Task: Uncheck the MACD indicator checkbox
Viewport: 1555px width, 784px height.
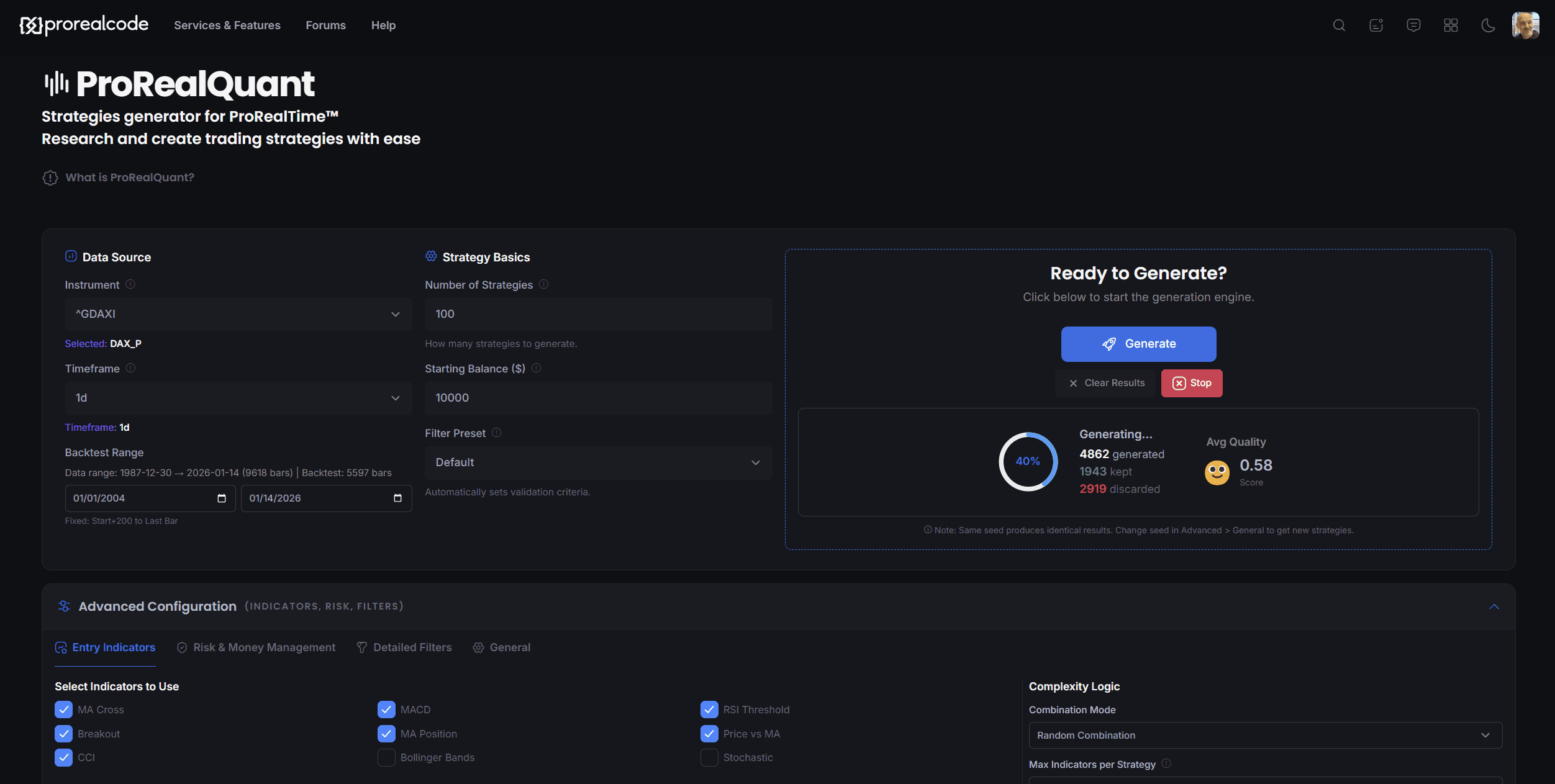Action: (386, 710)
